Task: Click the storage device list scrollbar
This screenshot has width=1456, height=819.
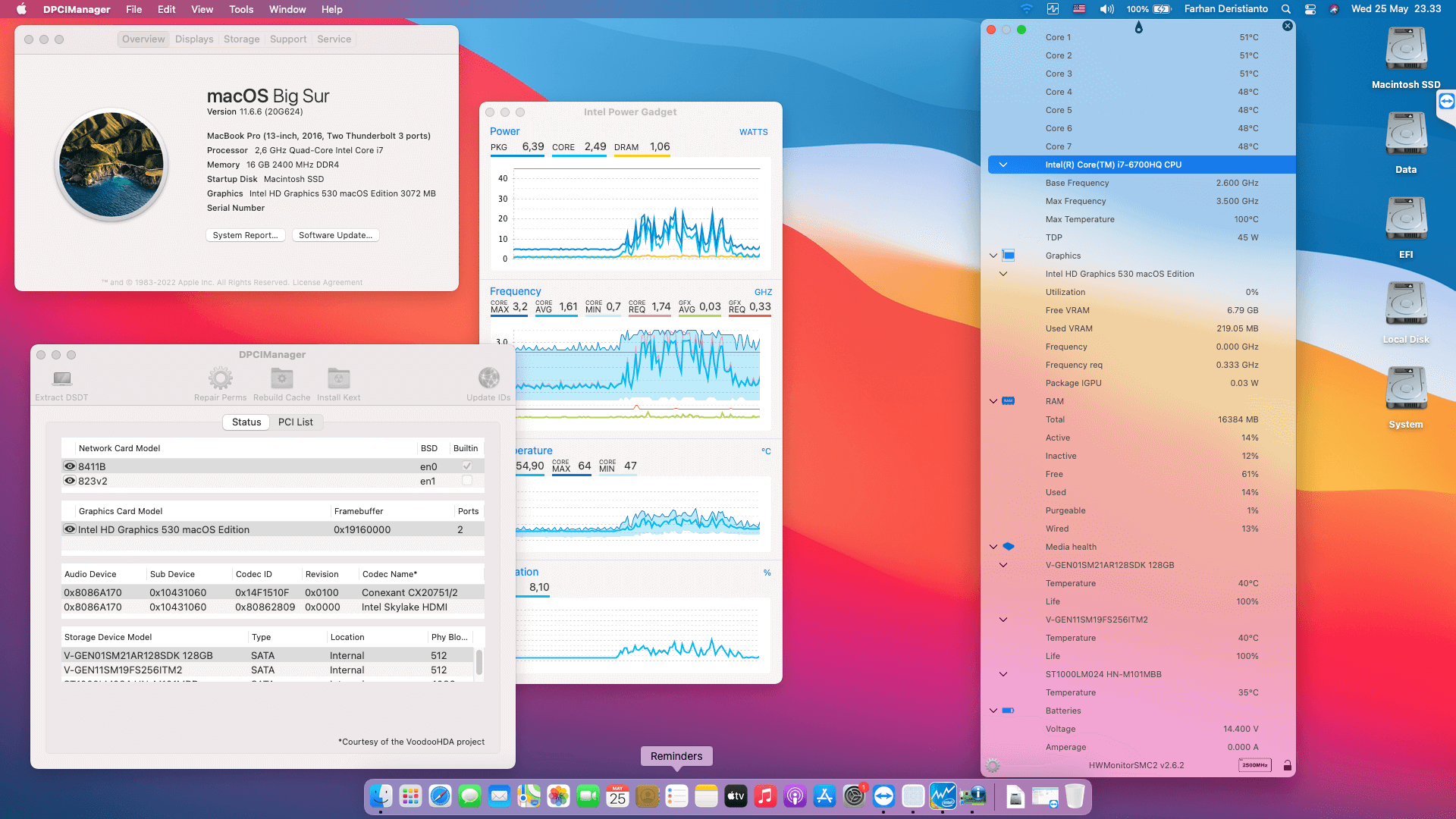Action: 479,662
